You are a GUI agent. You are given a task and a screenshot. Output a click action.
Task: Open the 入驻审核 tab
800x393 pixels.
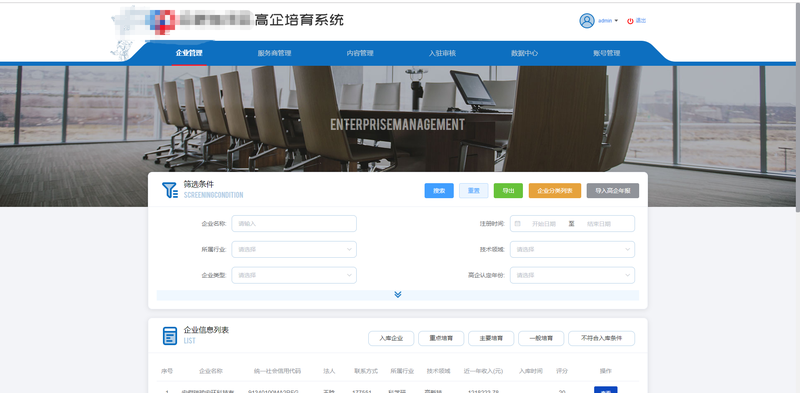click(x=442, y=53)
